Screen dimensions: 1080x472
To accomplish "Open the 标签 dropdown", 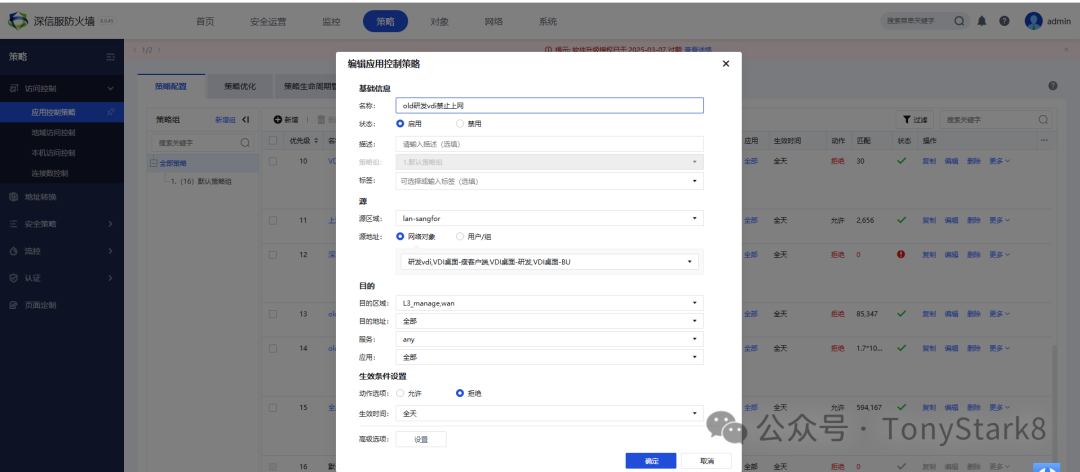I will tap(550, 181).
